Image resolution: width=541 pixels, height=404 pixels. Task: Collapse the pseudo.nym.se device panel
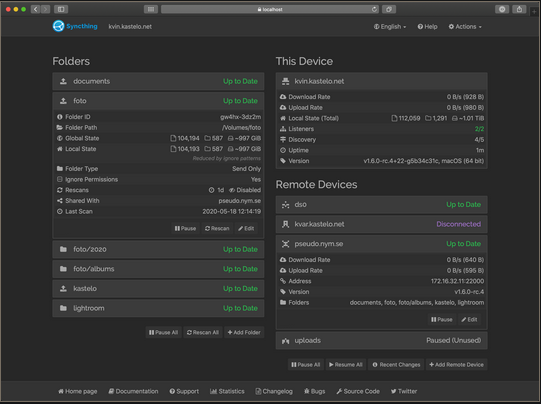[382, 244]
